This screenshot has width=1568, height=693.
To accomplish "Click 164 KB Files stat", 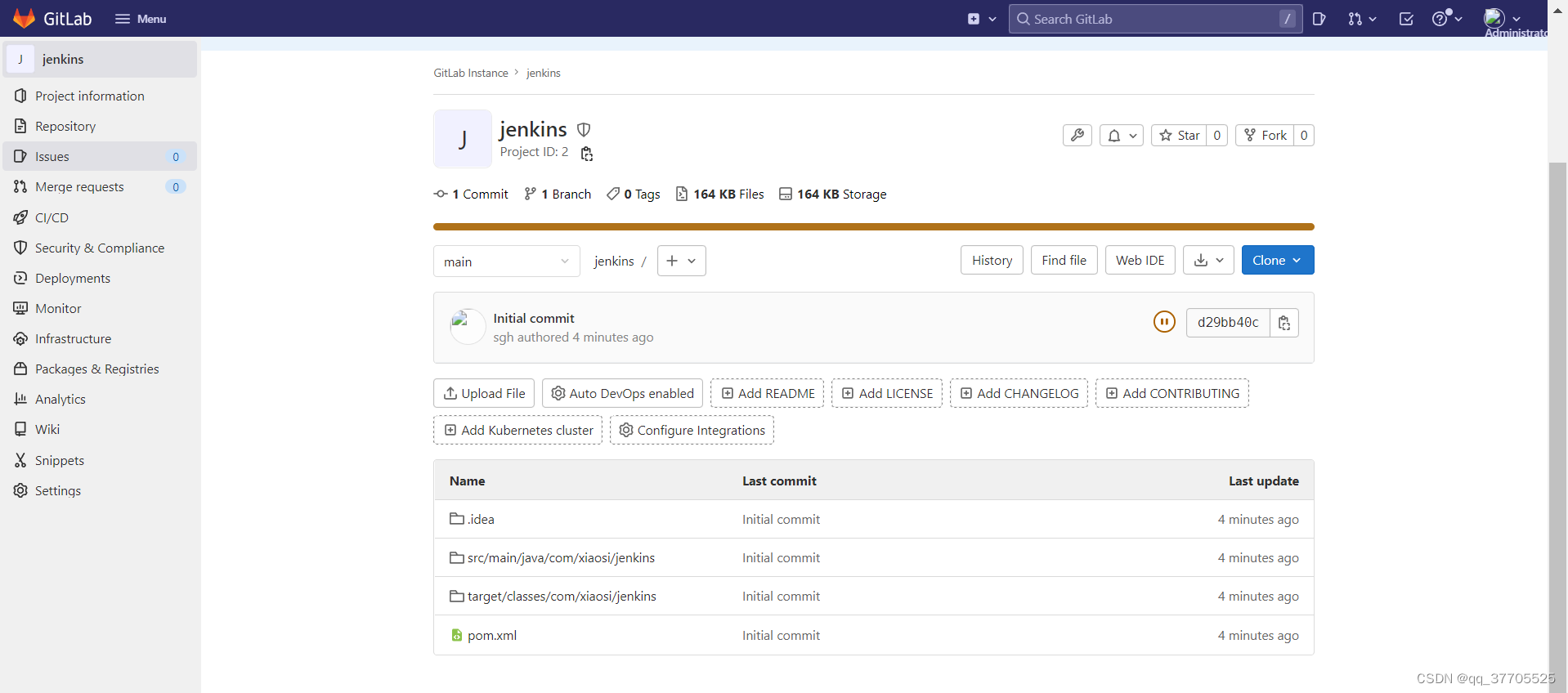I will click(719, 194).
